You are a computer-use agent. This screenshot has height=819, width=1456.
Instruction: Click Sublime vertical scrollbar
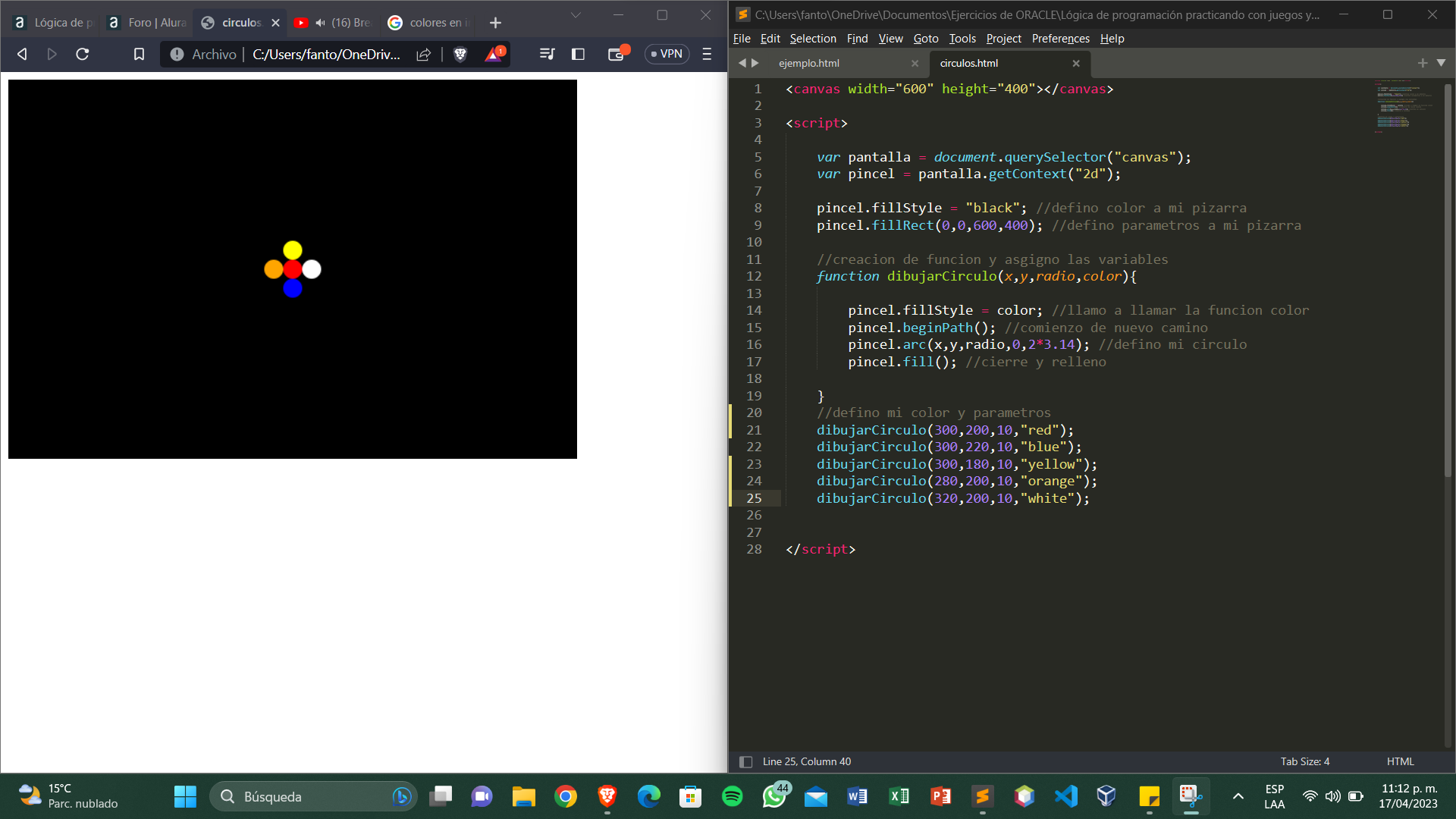tap(1447, 281)
